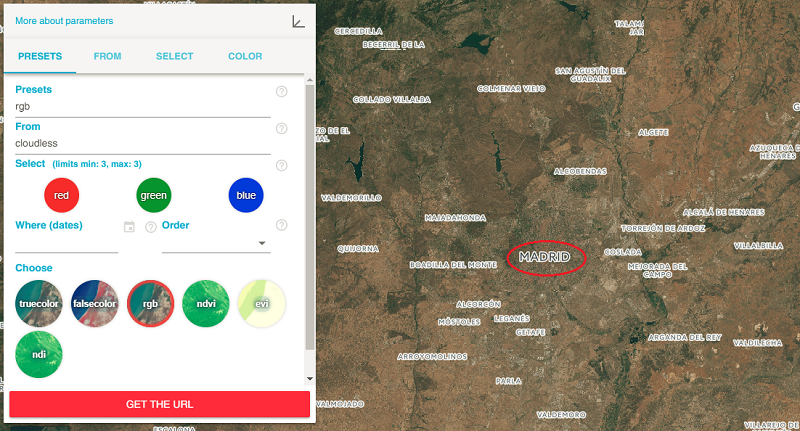The image size is (800, 431).
Task: Click the LEGANÉS map label
Action: click(x=512, y=318)
